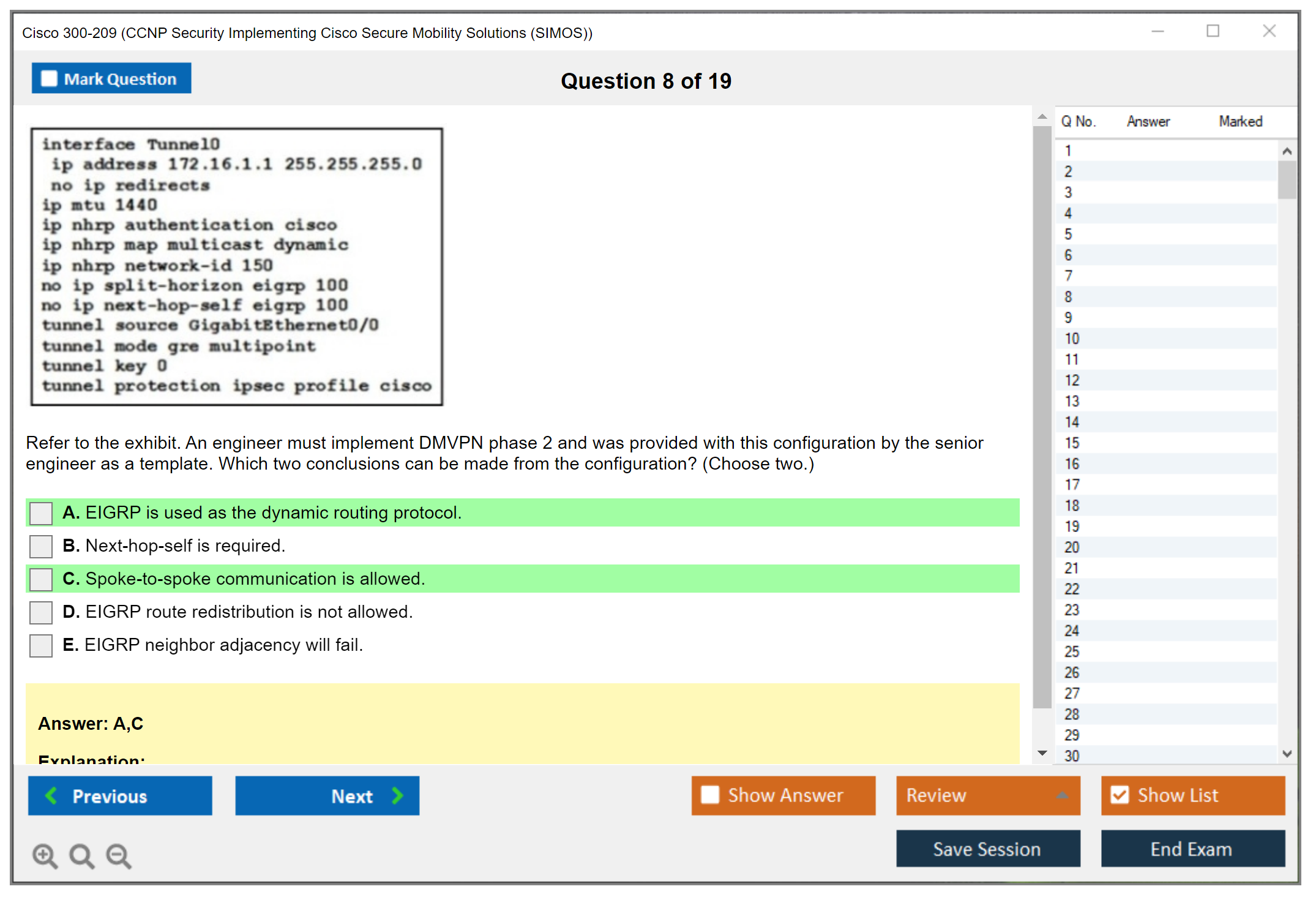Click the zoom out magnifier icon
Screen dimensions: 1316x900
[x=118, y=855]
